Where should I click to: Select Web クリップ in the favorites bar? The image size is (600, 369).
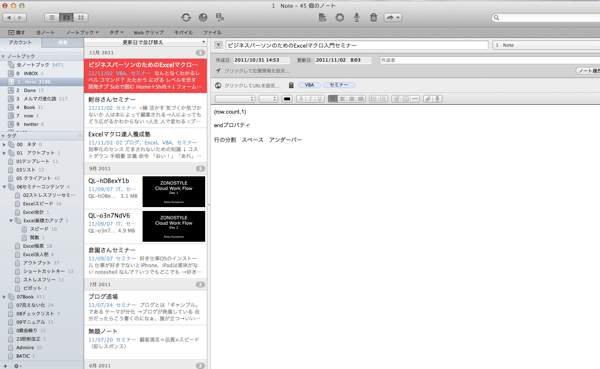[x=148, y=33]
